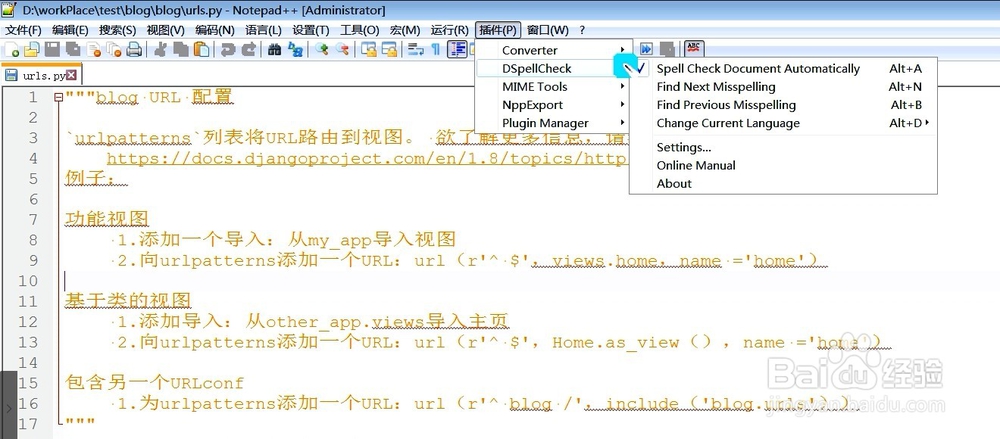Open the 编码(N) menu
The image size is (1000, 439).
pyautogui.click(x=215, y=30)
